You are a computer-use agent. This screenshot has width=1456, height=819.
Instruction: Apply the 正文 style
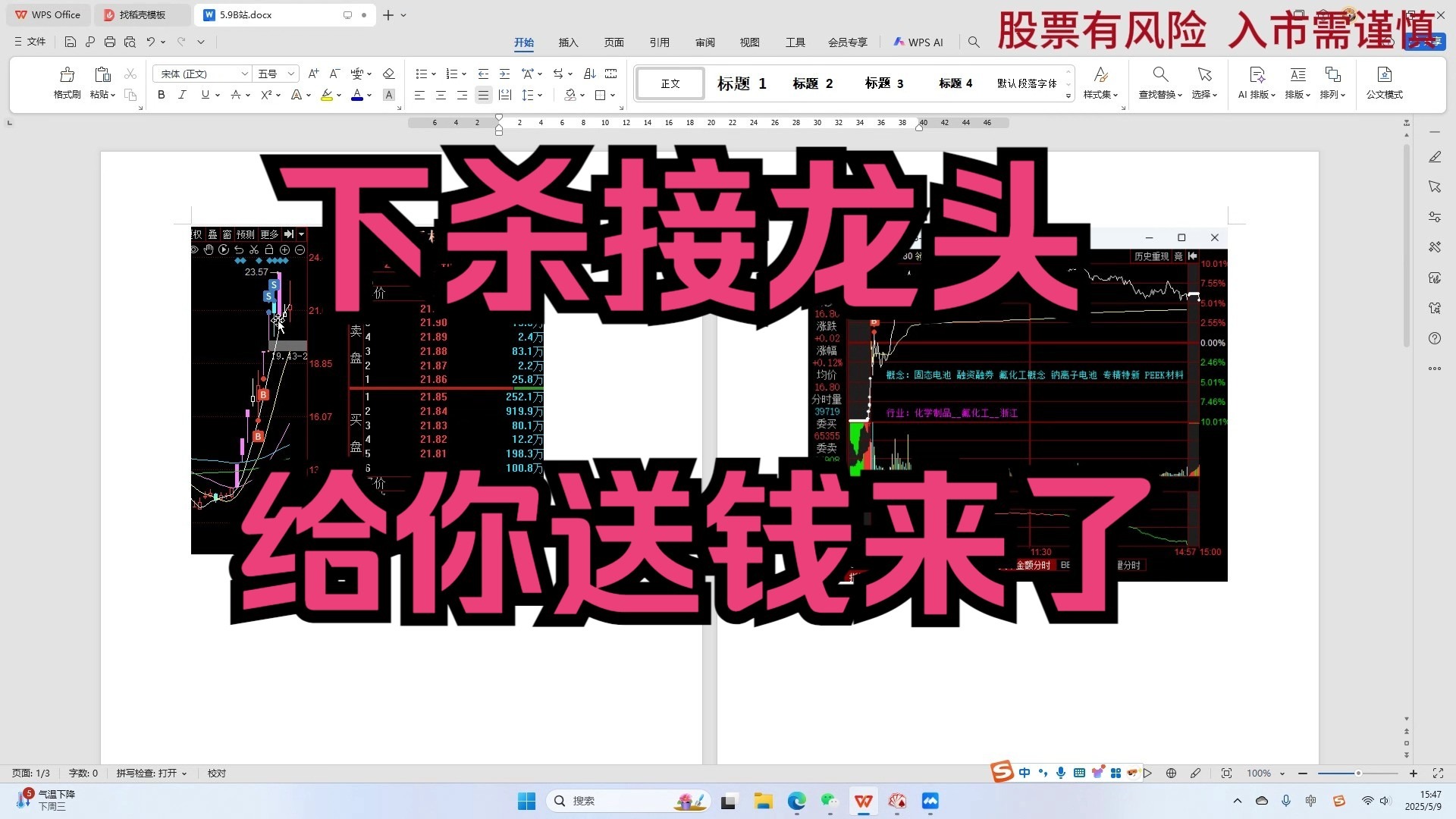tap(670, 83)
